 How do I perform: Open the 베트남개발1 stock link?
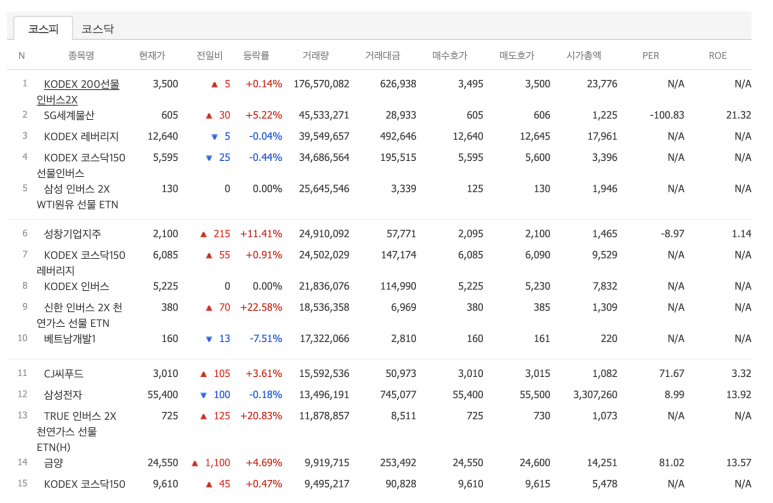[70, 338]
